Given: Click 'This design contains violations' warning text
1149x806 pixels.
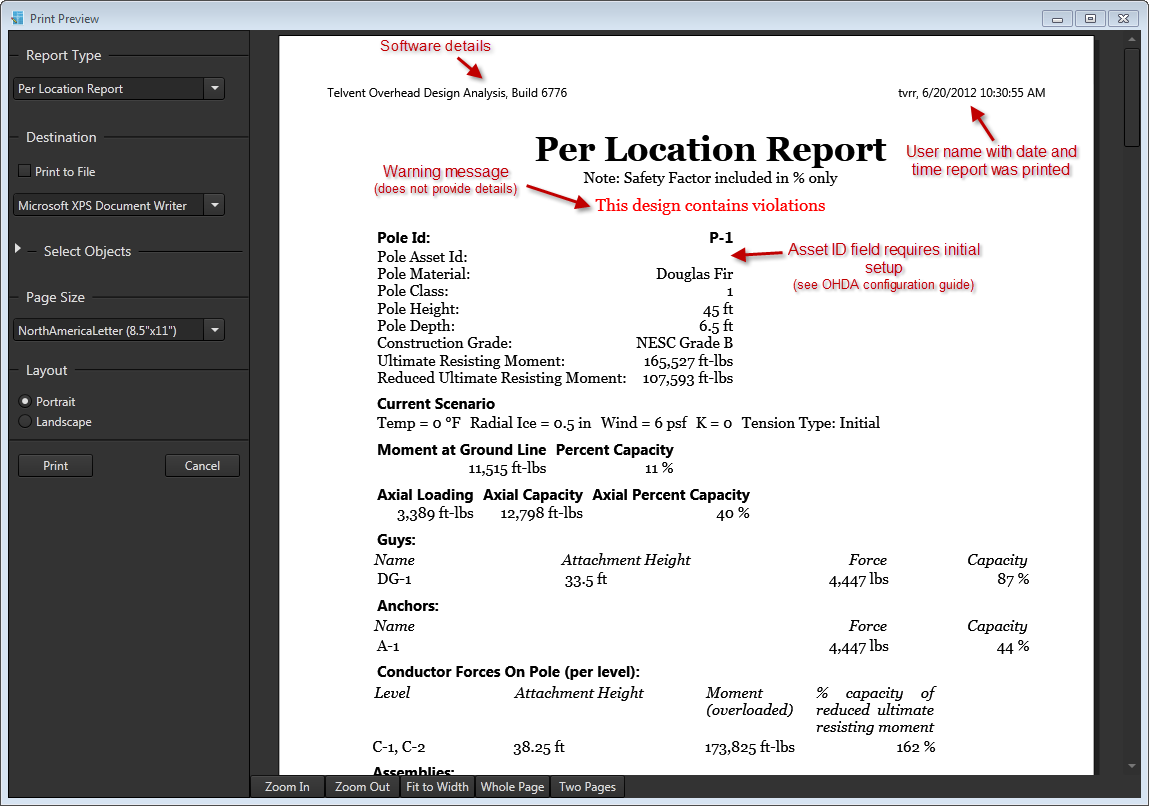Looking at the screenshot, I should (710, 205).
